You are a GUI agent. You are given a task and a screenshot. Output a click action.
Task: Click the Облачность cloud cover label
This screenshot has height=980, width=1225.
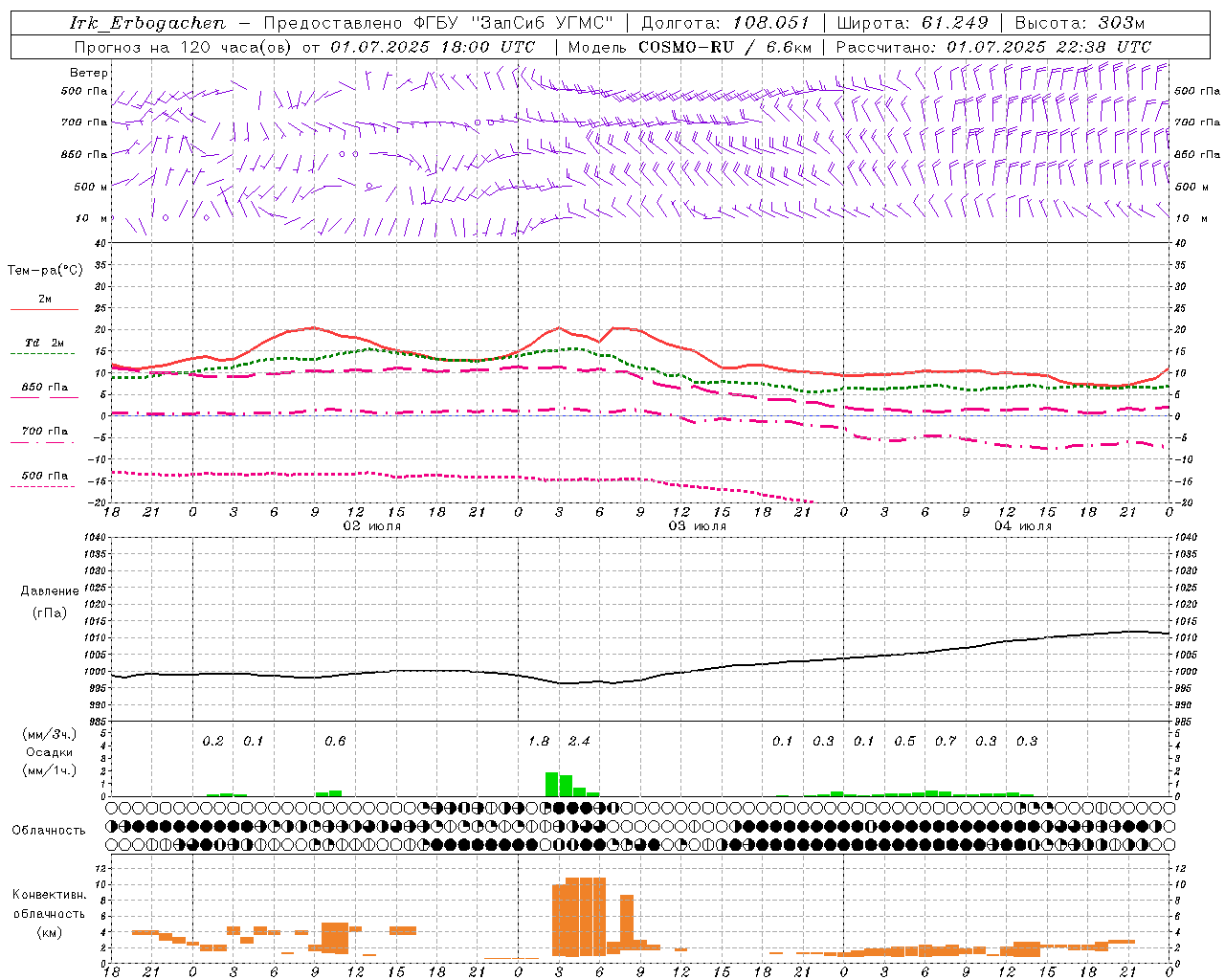click(49, 831)
